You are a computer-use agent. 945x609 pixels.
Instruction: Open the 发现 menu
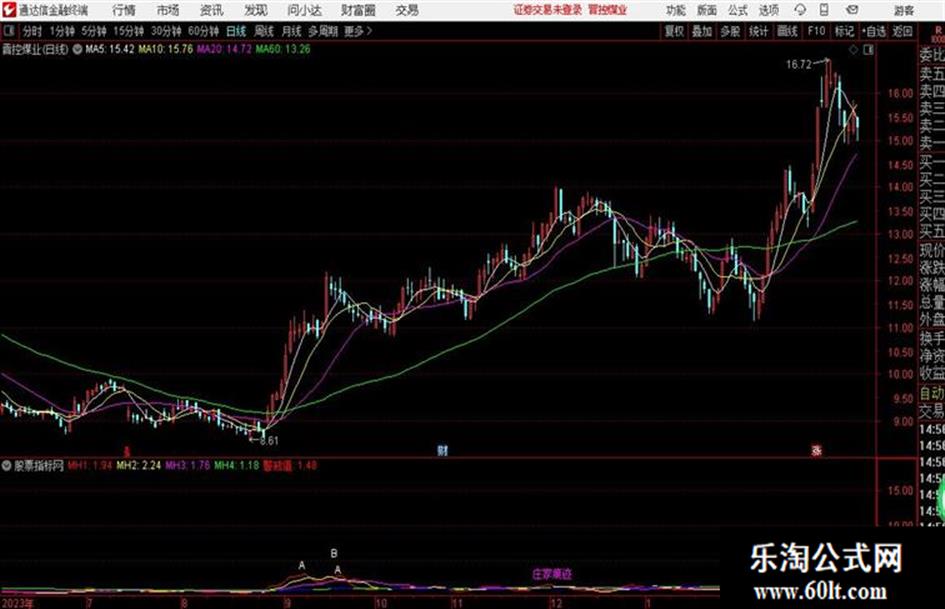256,10
